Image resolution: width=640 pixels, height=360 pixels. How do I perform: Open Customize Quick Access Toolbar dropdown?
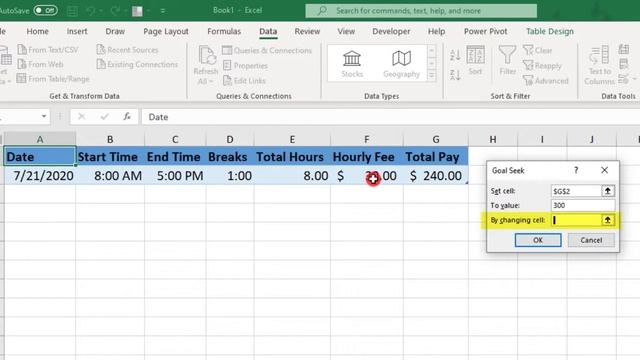coord(163,11)
